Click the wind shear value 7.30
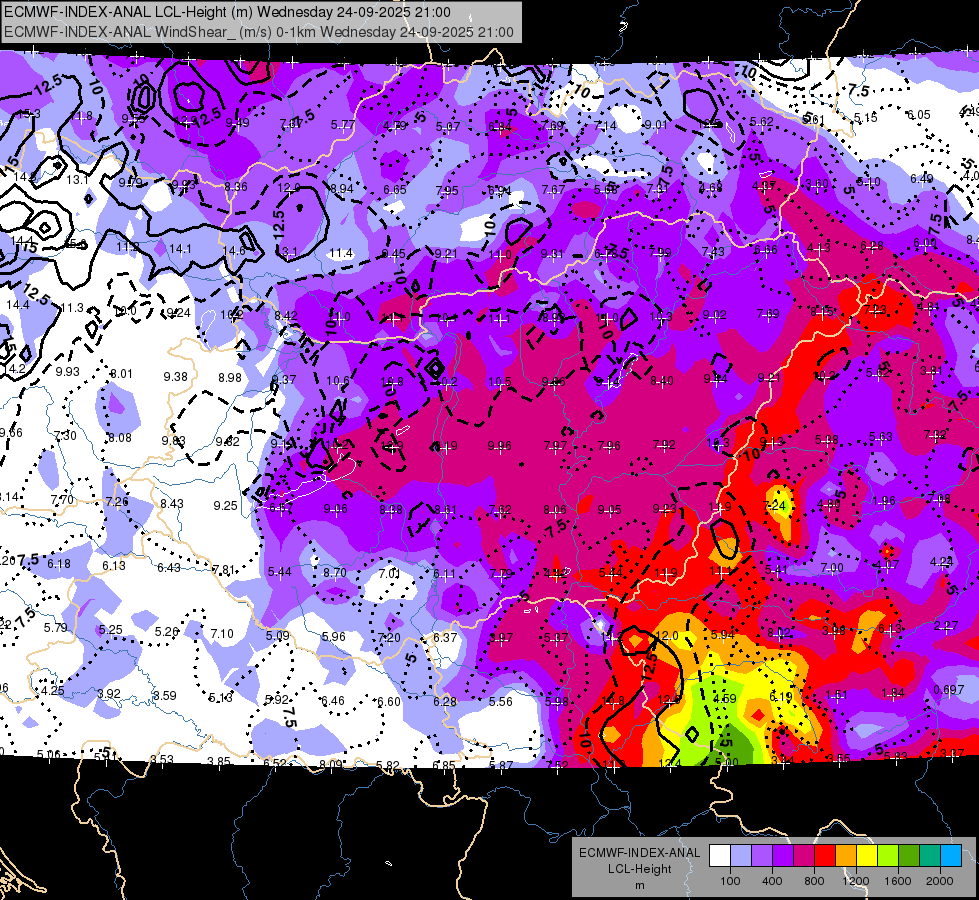979x900 pixels. 65,435
